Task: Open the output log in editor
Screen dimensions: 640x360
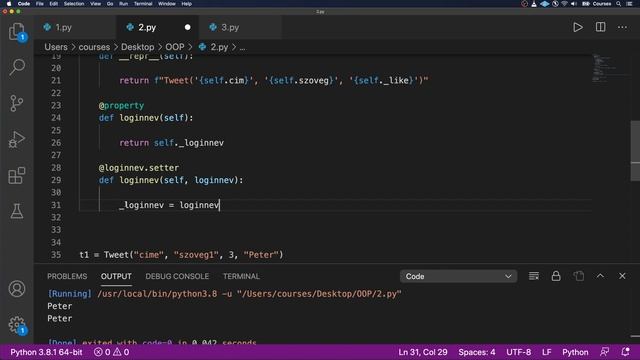Action: (578, 276)
